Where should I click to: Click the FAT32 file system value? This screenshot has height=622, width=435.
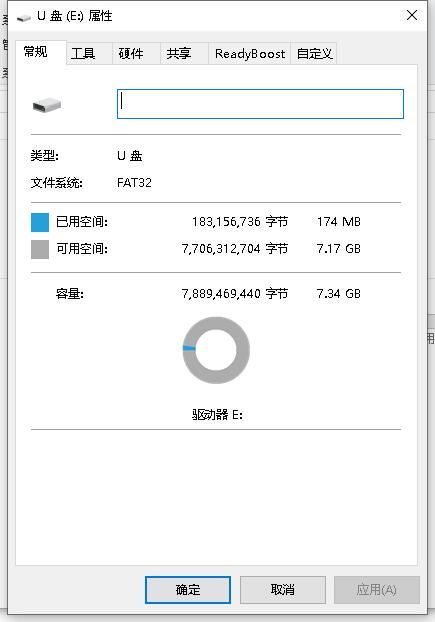[x=134, y=182]
